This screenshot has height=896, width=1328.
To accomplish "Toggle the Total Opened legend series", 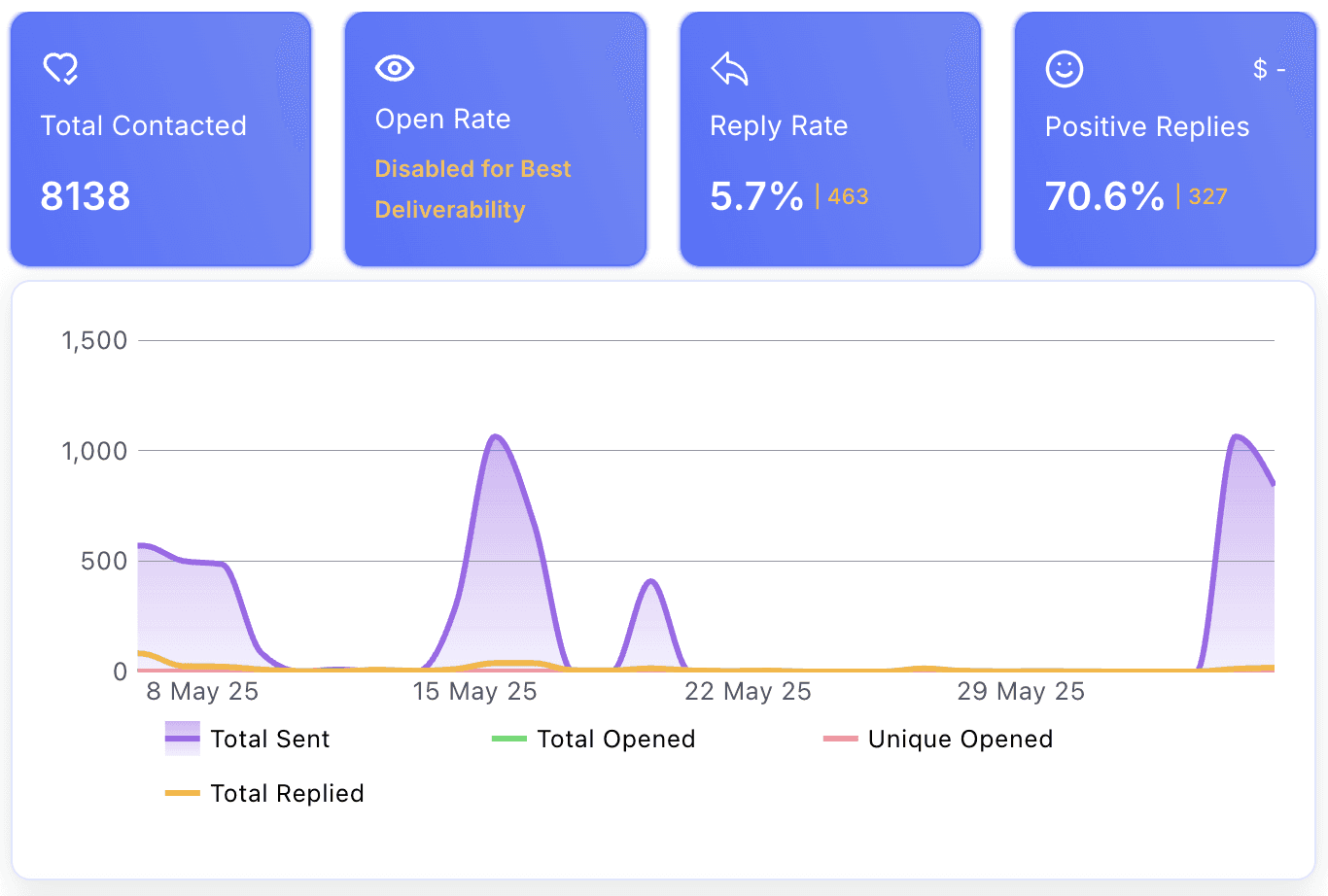I will [x=593, y=739].
